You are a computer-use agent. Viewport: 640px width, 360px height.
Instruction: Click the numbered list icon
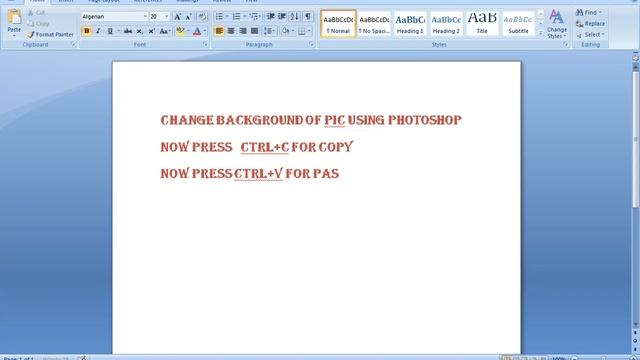point(236,17)
